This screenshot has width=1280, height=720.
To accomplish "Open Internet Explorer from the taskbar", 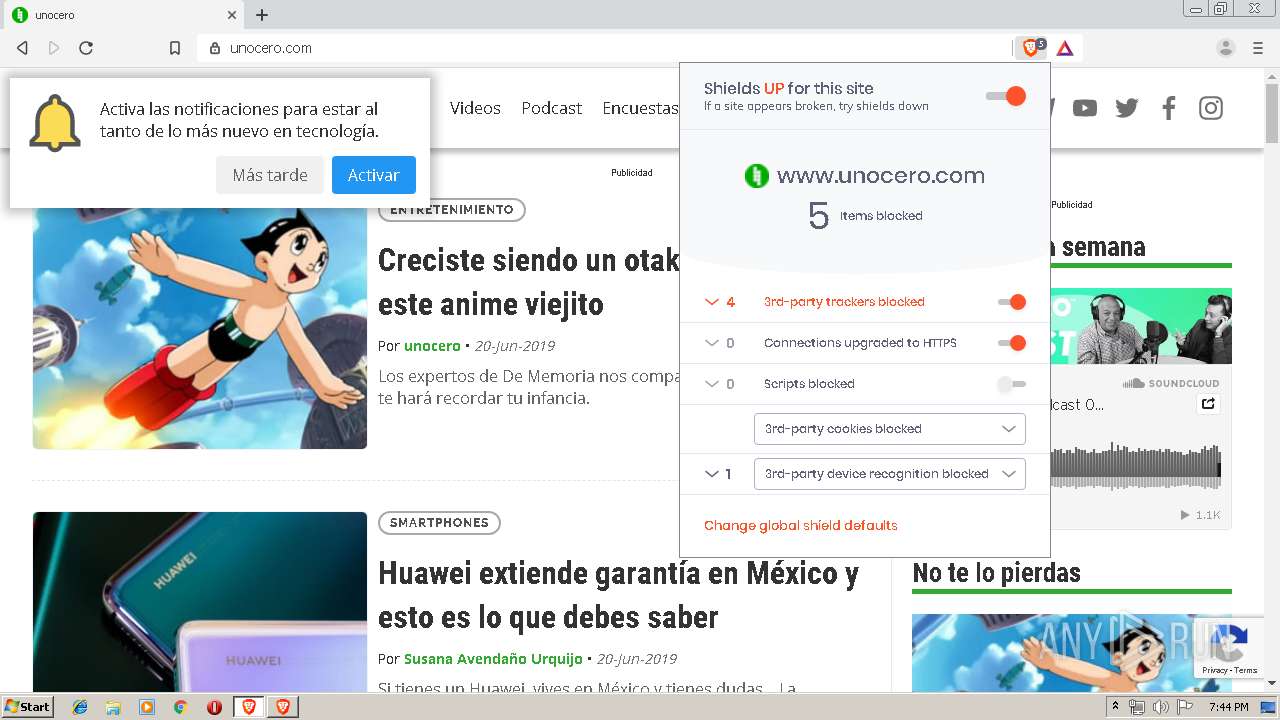I will (x=80, y=707).
